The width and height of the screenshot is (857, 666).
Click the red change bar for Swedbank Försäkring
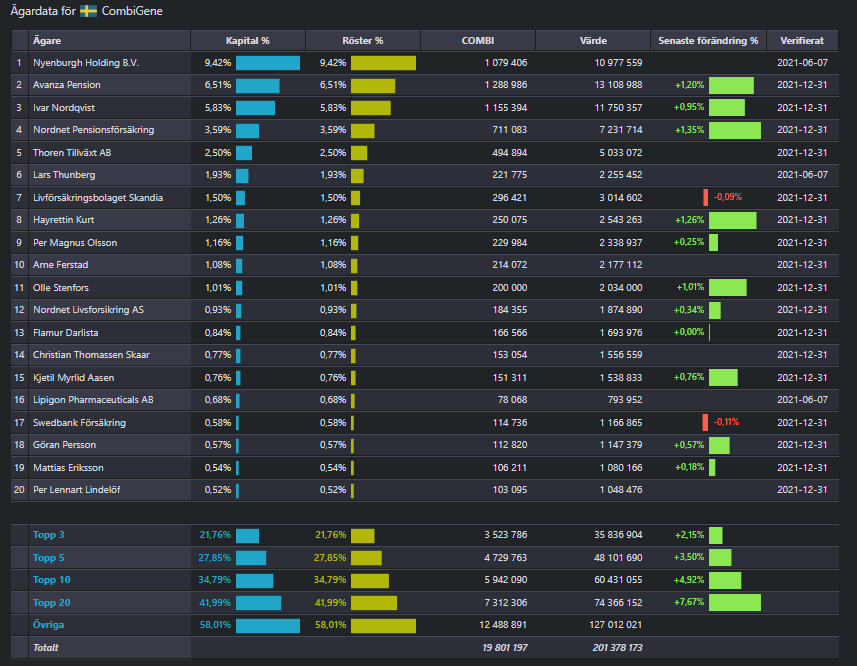tap(705, 422)
